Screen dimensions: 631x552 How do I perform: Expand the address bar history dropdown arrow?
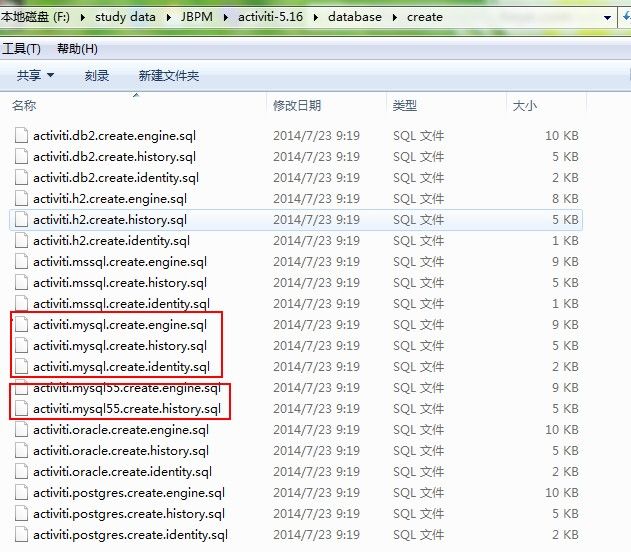tap(607, 18)
